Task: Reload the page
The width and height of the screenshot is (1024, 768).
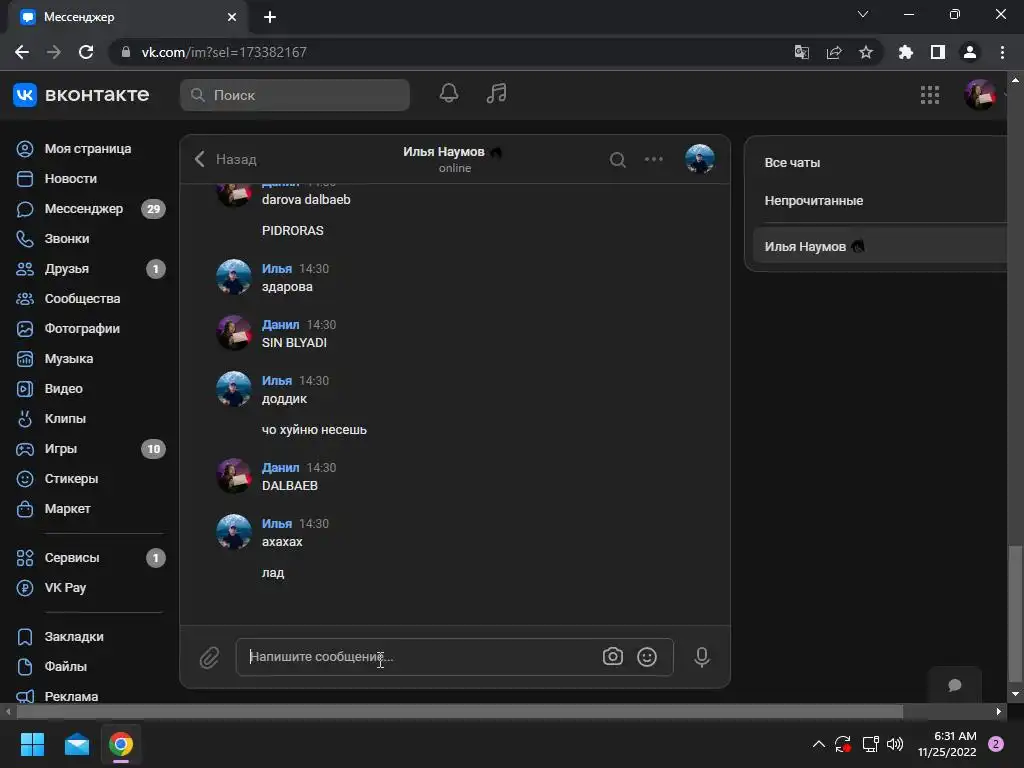Action: click(x=86, y=52)
